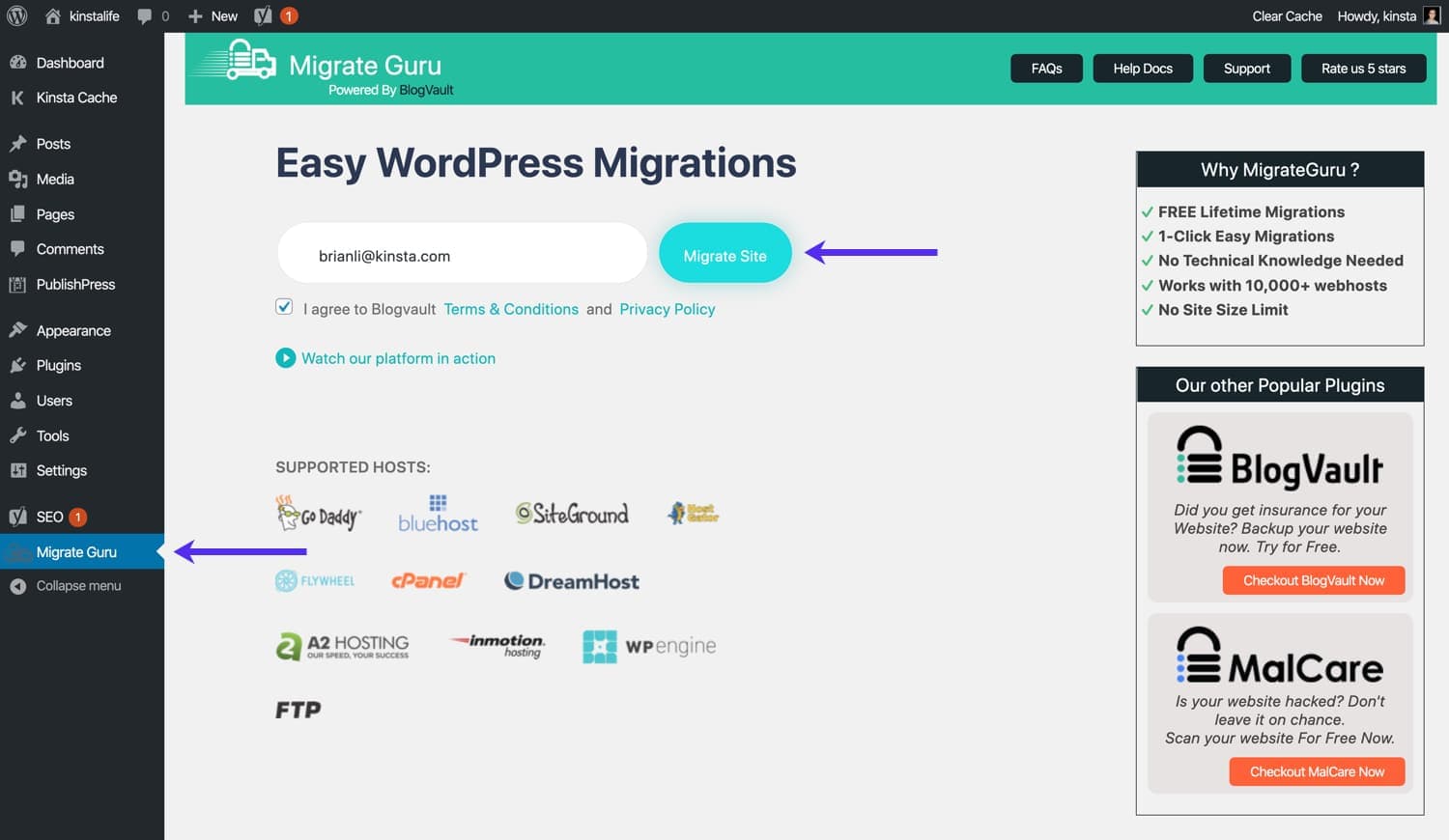The width and height of the screenshot is (1449, 840).
Task: Click the Migrate Site button
Action: tap(724, 254)
